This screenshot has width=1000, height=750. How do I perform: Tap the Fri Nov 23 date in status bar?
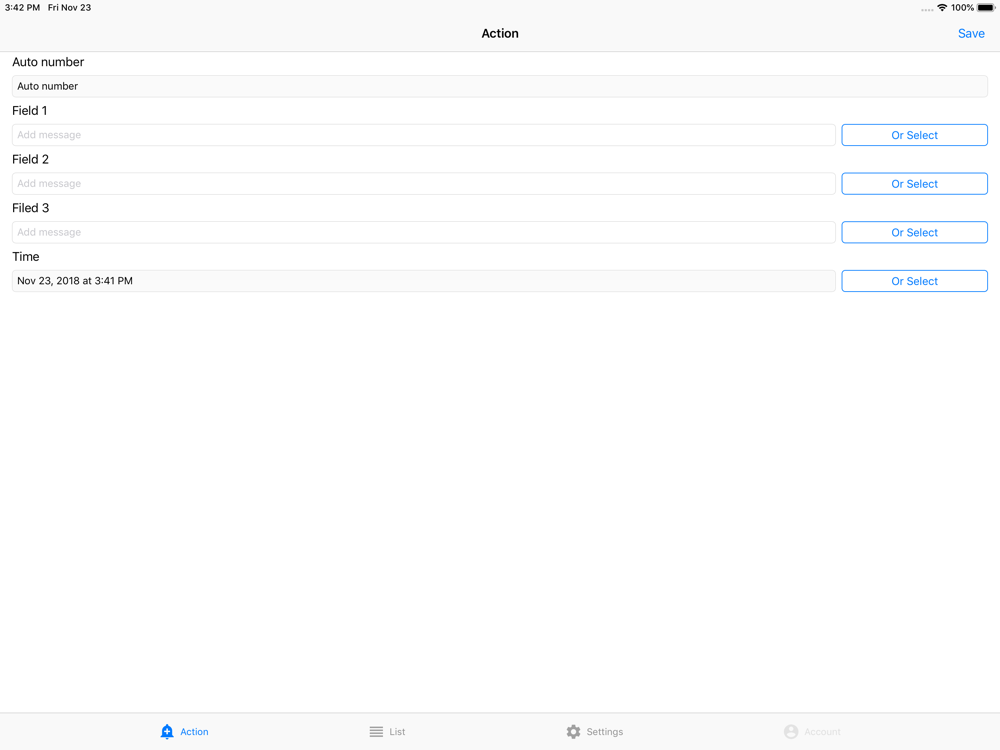pyautogui.click(x=70, y=8)
